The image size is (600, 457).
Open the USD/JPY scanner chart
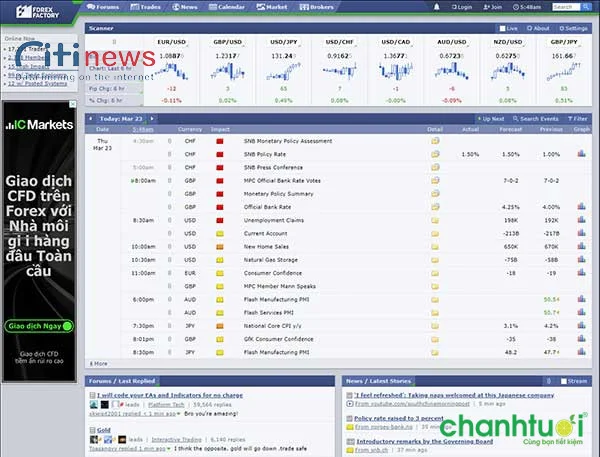[284, 71]
